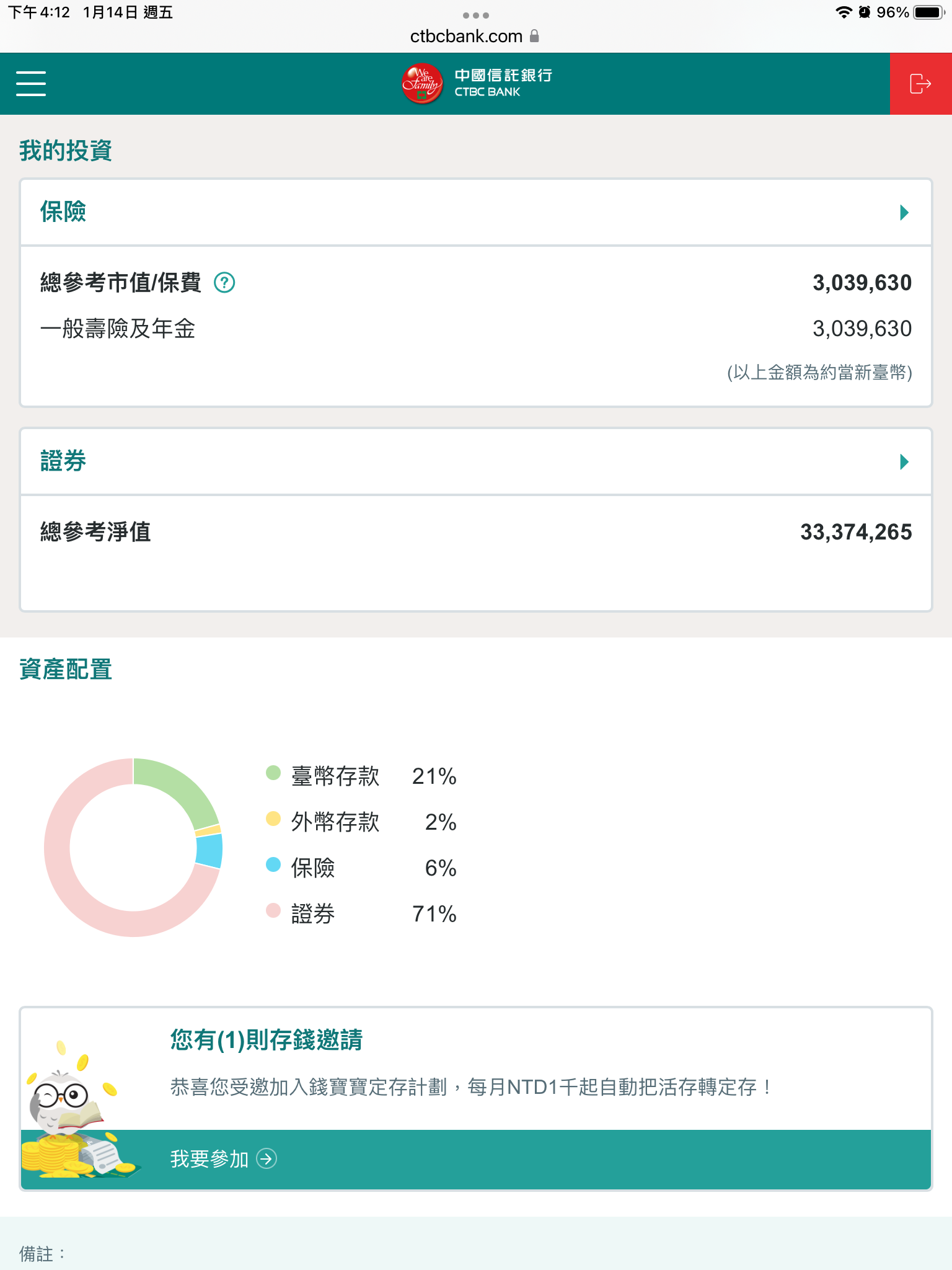Click the red logout icon
The height and width of the screenshot is (1270, 952).
click(920, 84)
